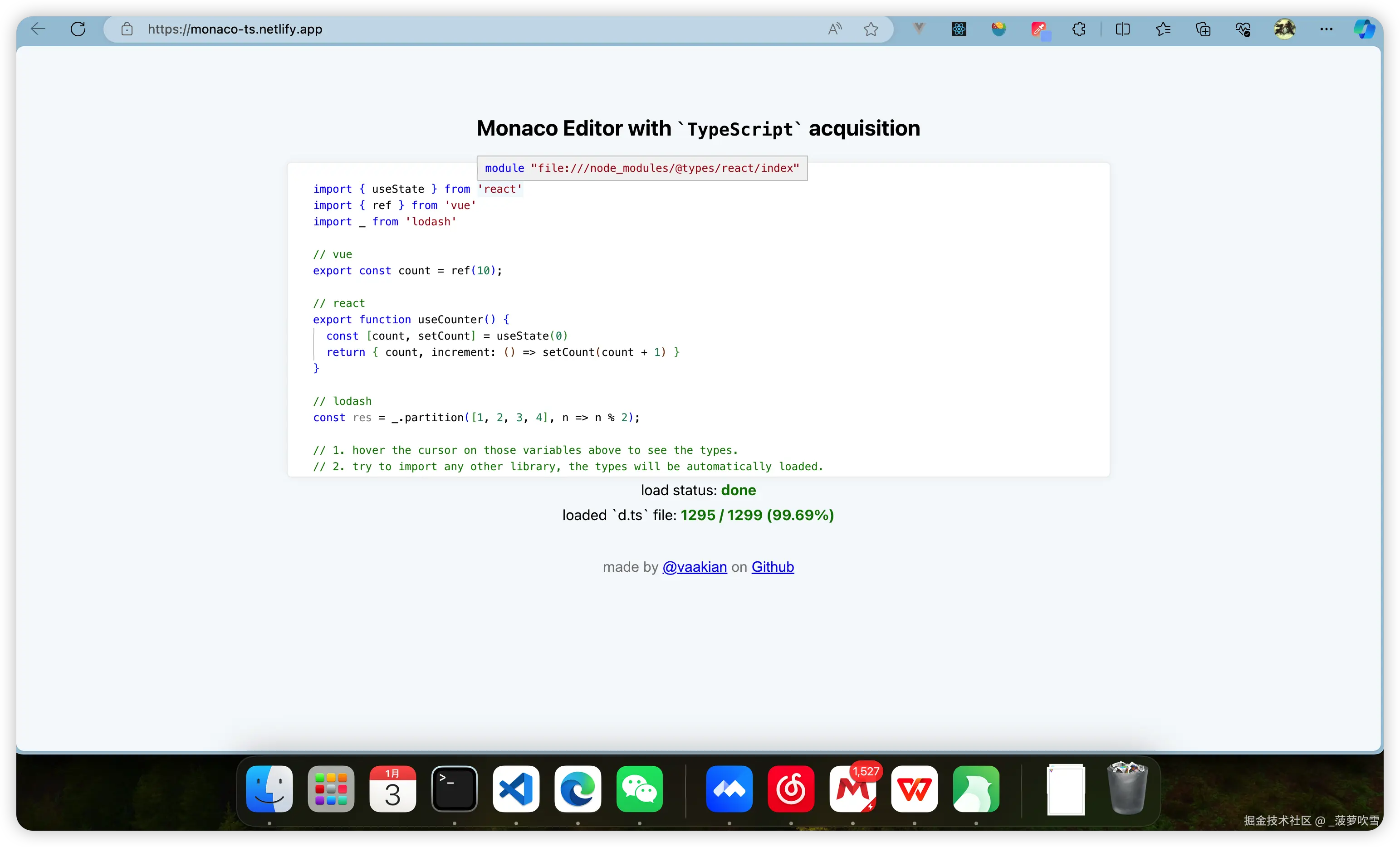Open the @vaakian profile link
1400x847 pixels.
coord(694,567)
